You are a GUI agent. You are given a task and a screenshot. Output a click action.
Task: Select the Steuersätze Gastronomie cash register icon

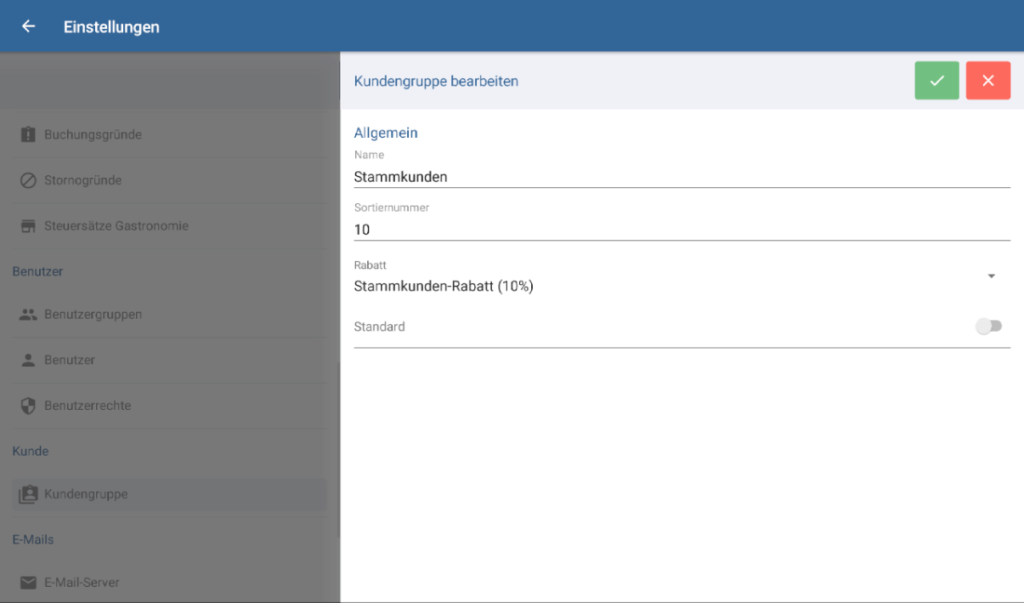[28, 225]
